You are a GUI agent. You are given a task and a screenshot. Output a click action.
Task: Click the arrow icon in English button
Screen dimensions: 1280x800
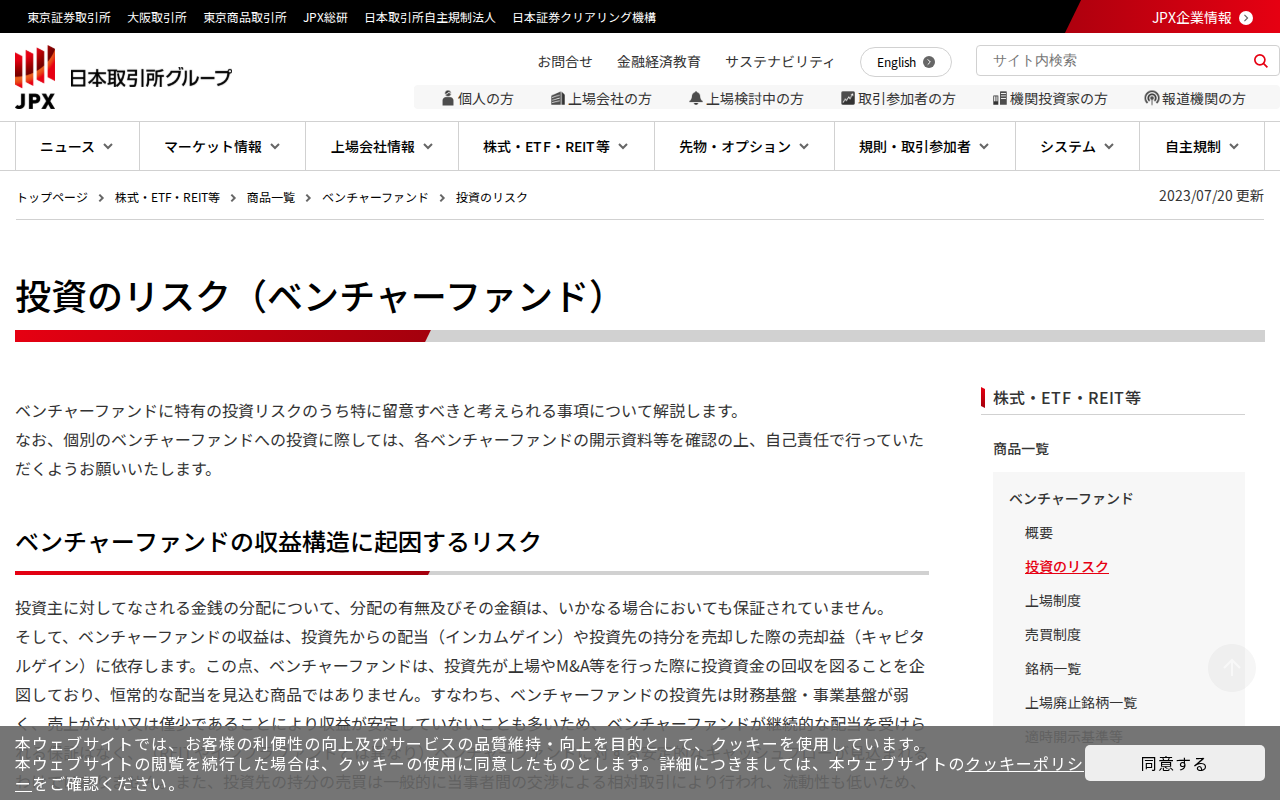[929, 62]
